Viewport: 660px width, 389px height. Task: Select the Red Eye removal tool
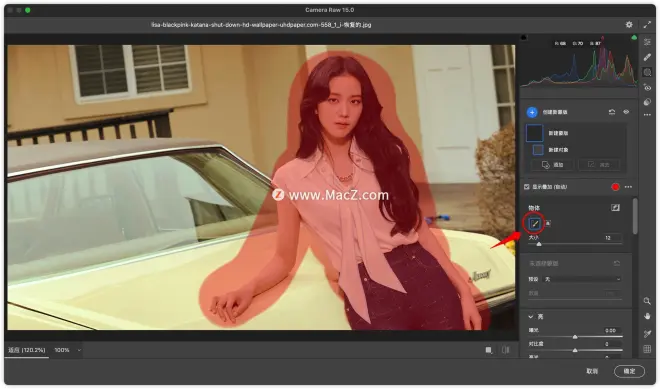[647, 88]
